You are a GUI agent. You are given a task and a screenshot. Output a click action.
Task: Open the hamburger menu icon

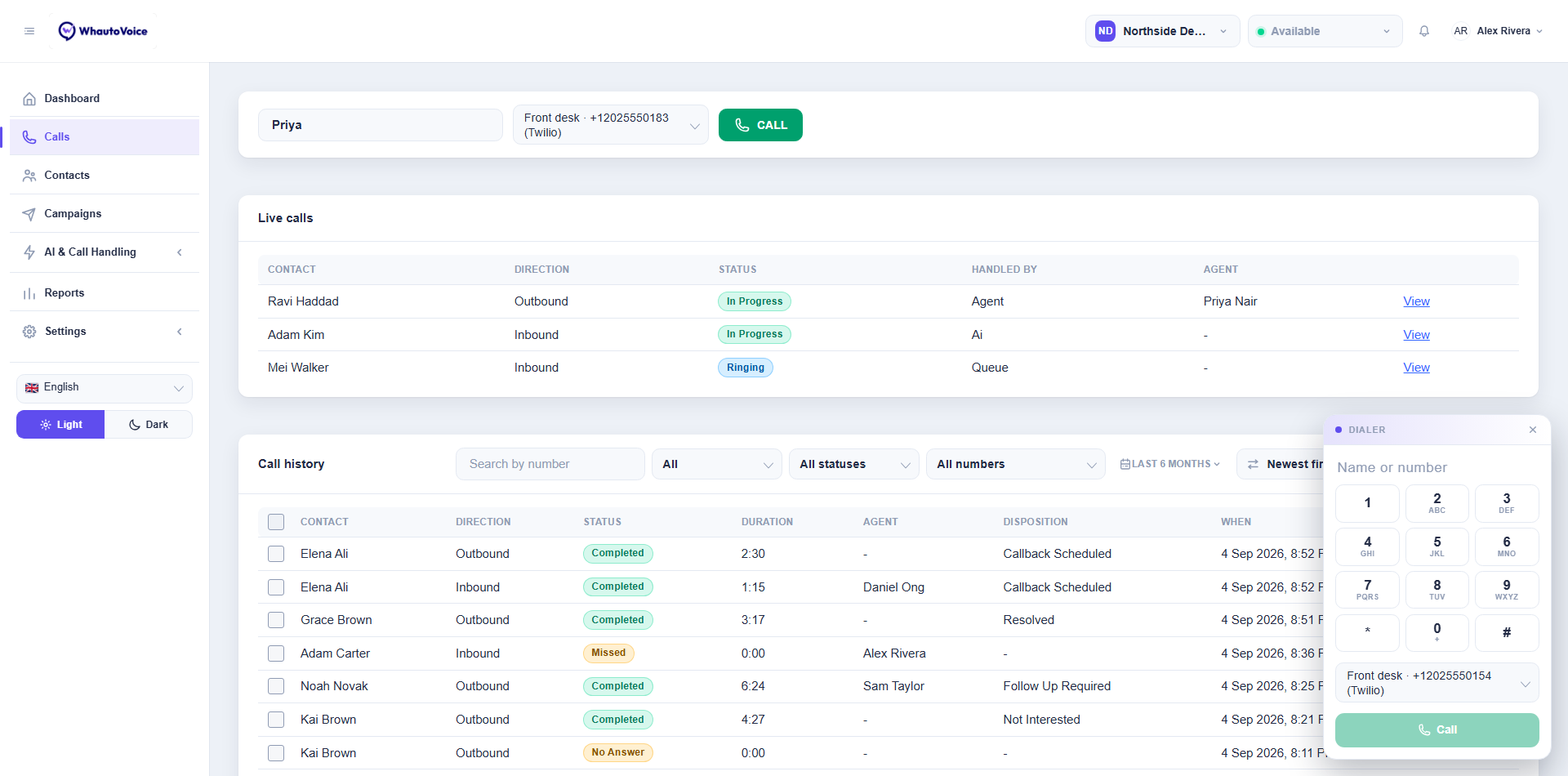point(29,31)
